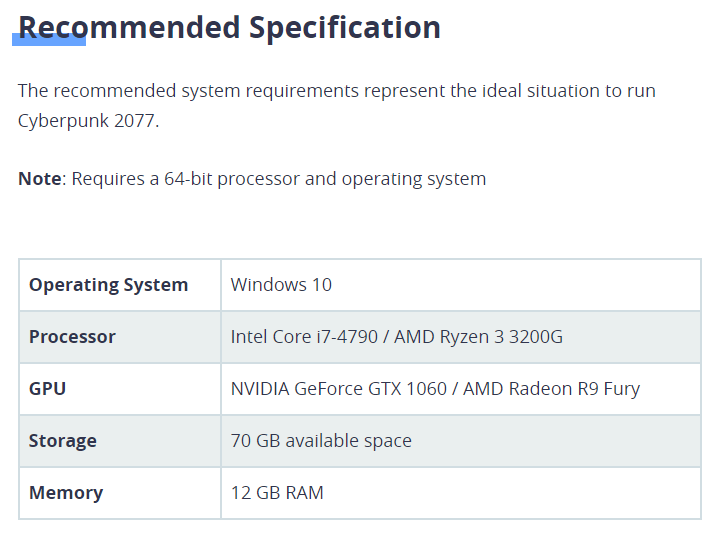723x553 pixels.
Task: Click the bold Note label
Action: pos(40,178)
